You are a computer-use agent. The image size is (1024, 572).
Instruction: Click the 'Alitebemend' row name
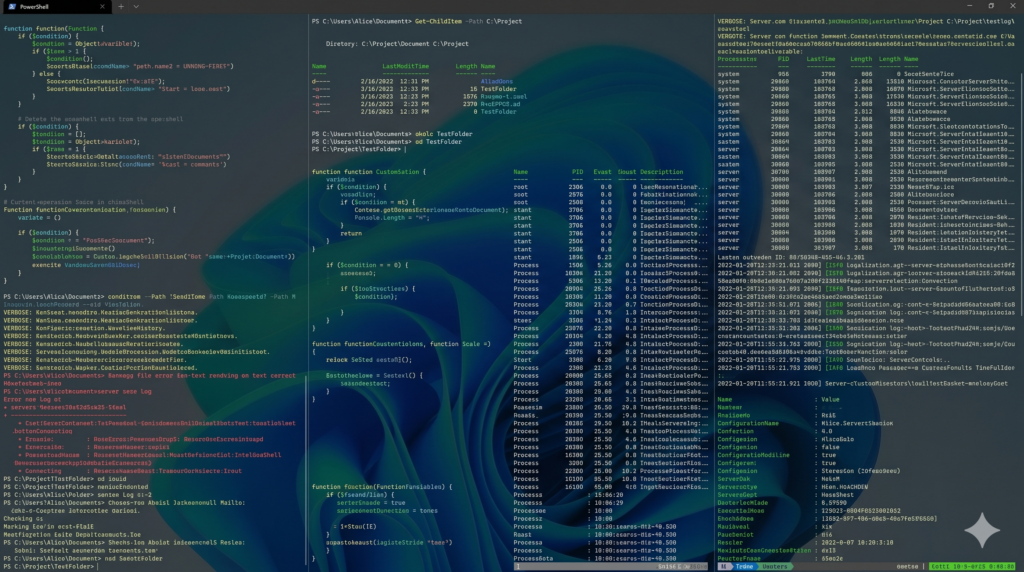[x=927, y=172]
